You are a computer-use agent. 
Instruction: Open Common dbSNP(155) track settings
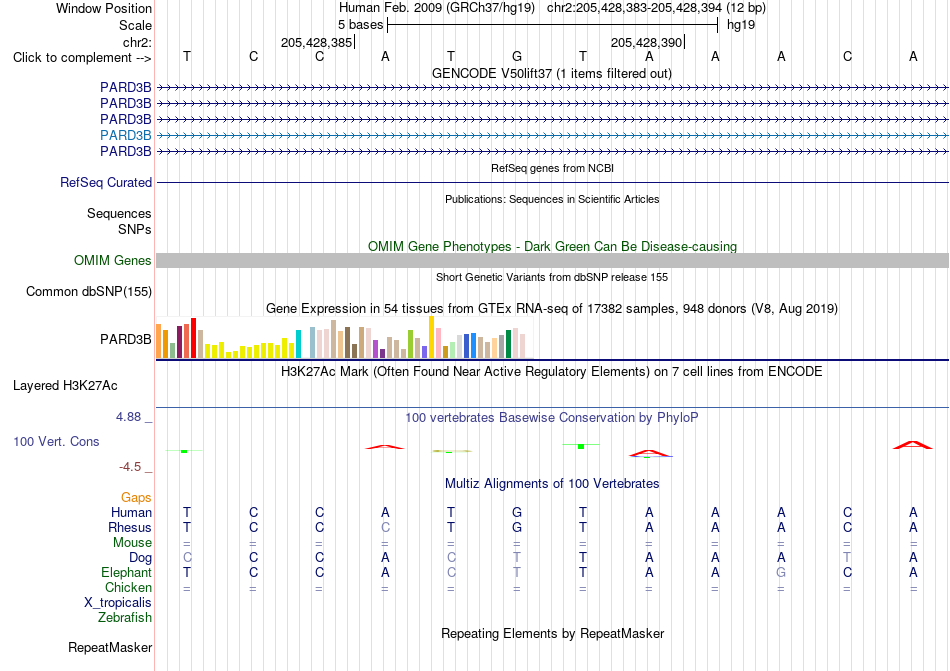pyautogui.click(x=89, y=291)
